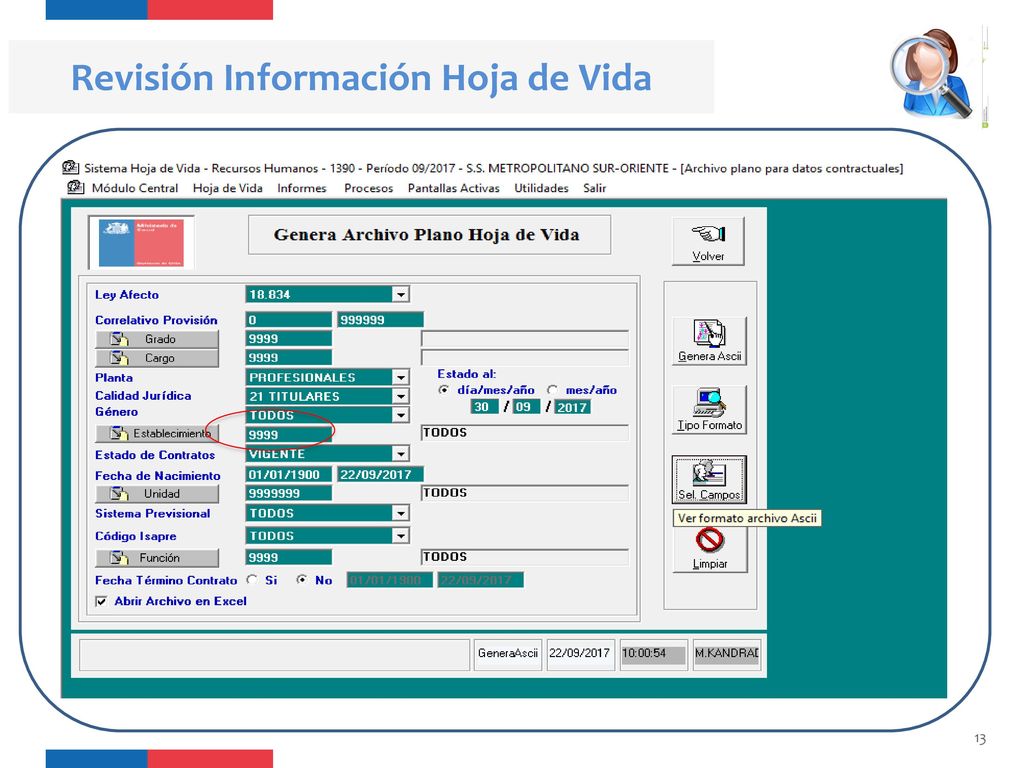Click the empty Grado description field
The width and height of the screenshot is (1024, 768).
coord(525,339)
